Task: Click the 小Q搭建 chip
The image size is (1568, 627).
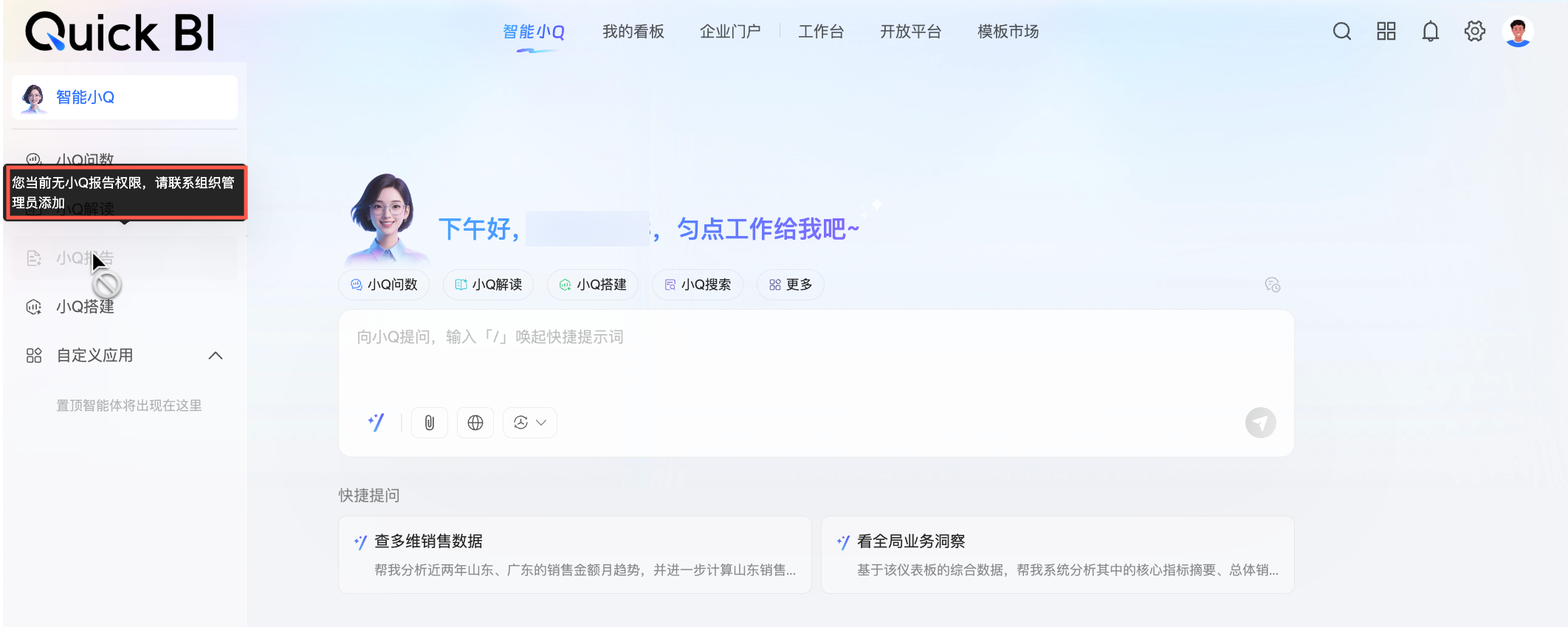Action: click(x=593, y=285)
